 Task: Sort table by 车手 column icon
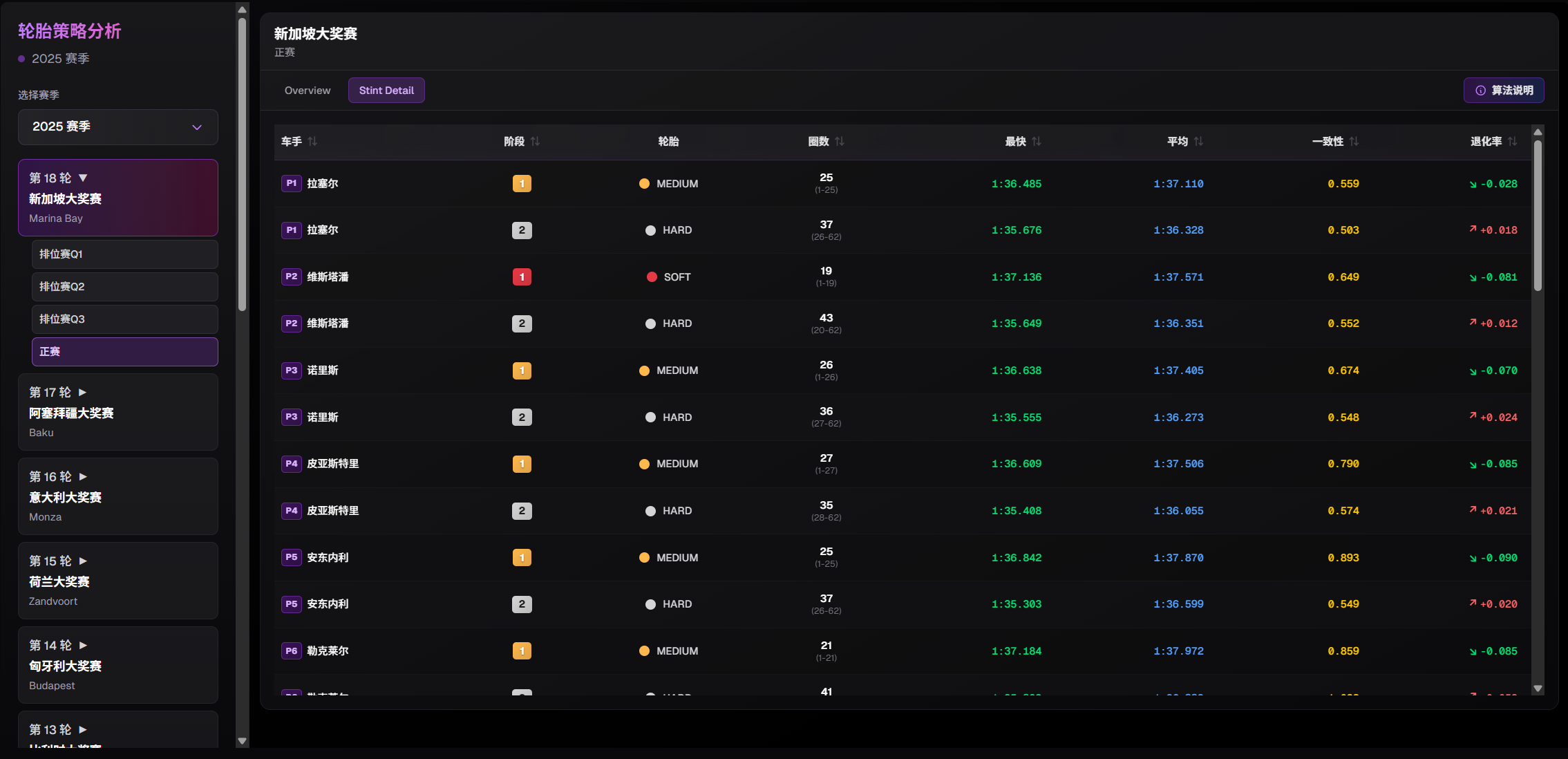312,142
